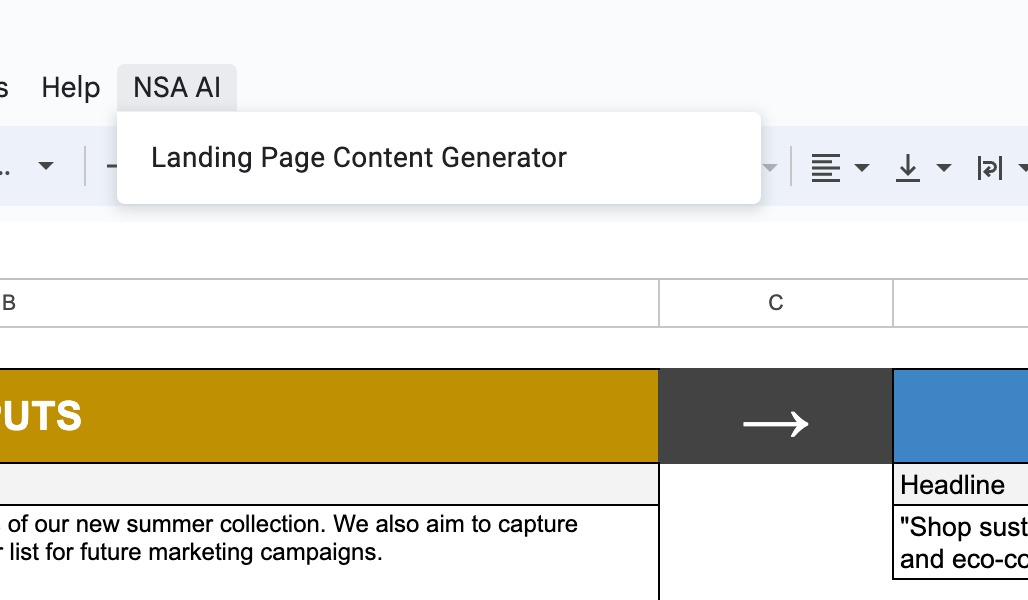
Task: Click the empty cell below the arrow
Action: click(776, 532)
